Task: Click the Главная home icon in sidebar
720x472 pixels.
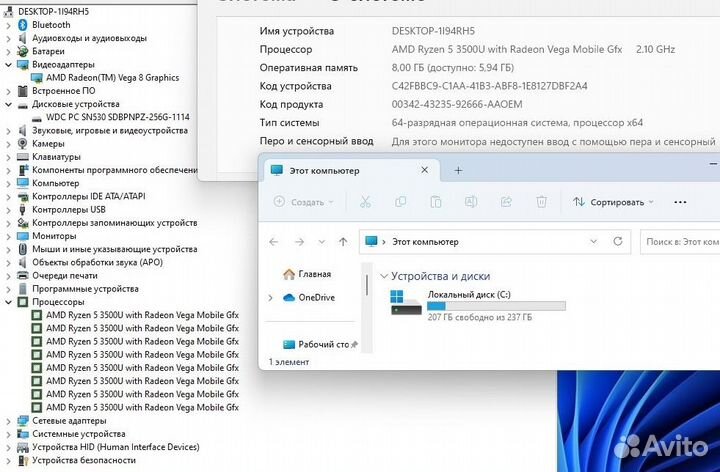Action: pos(289,274)
